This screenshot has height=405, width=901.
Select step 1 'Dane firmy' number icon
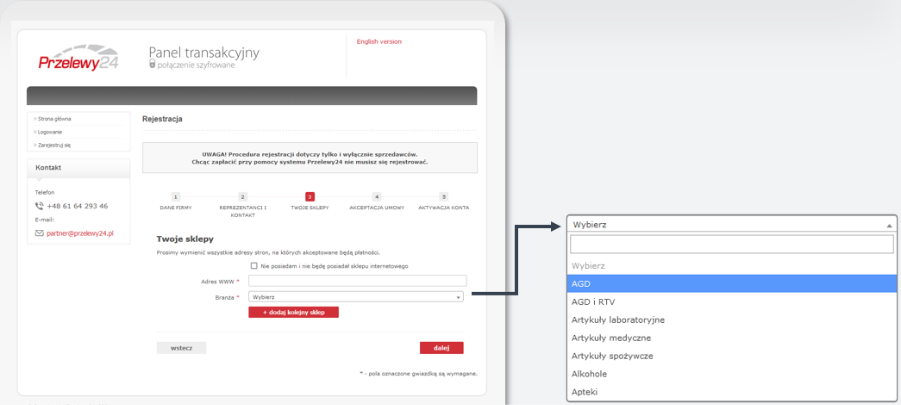pos(175,198)
